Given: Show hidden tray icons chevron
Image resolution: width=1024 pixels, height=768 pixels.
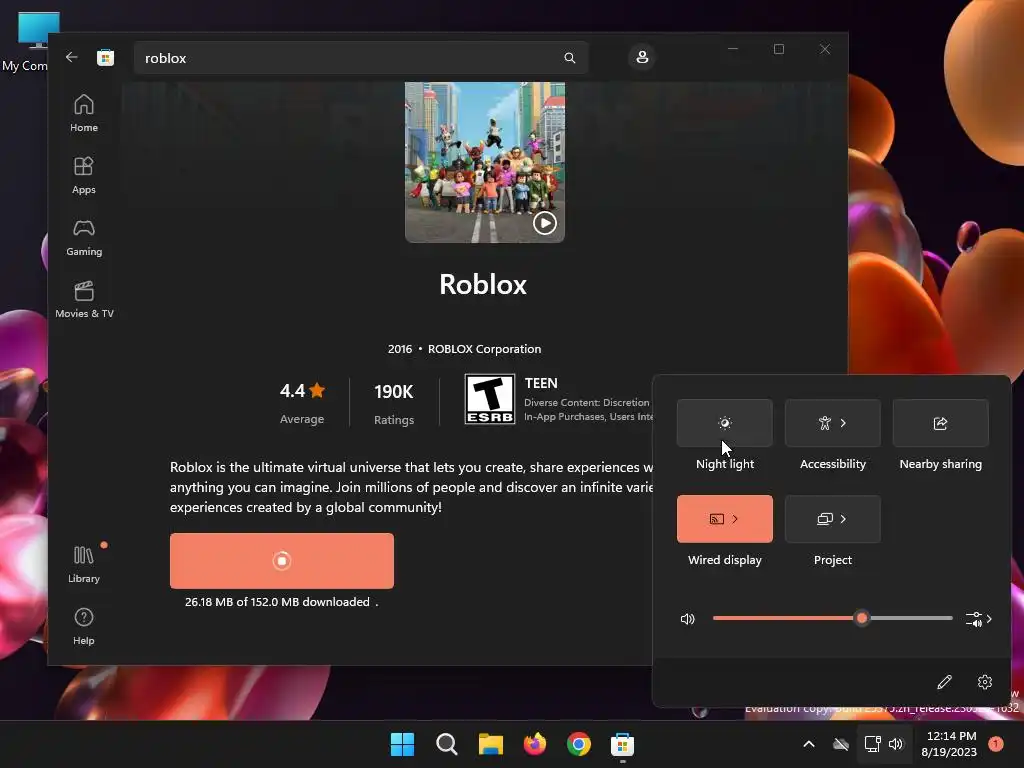Looking at the screenshot, I should (808, 744).
